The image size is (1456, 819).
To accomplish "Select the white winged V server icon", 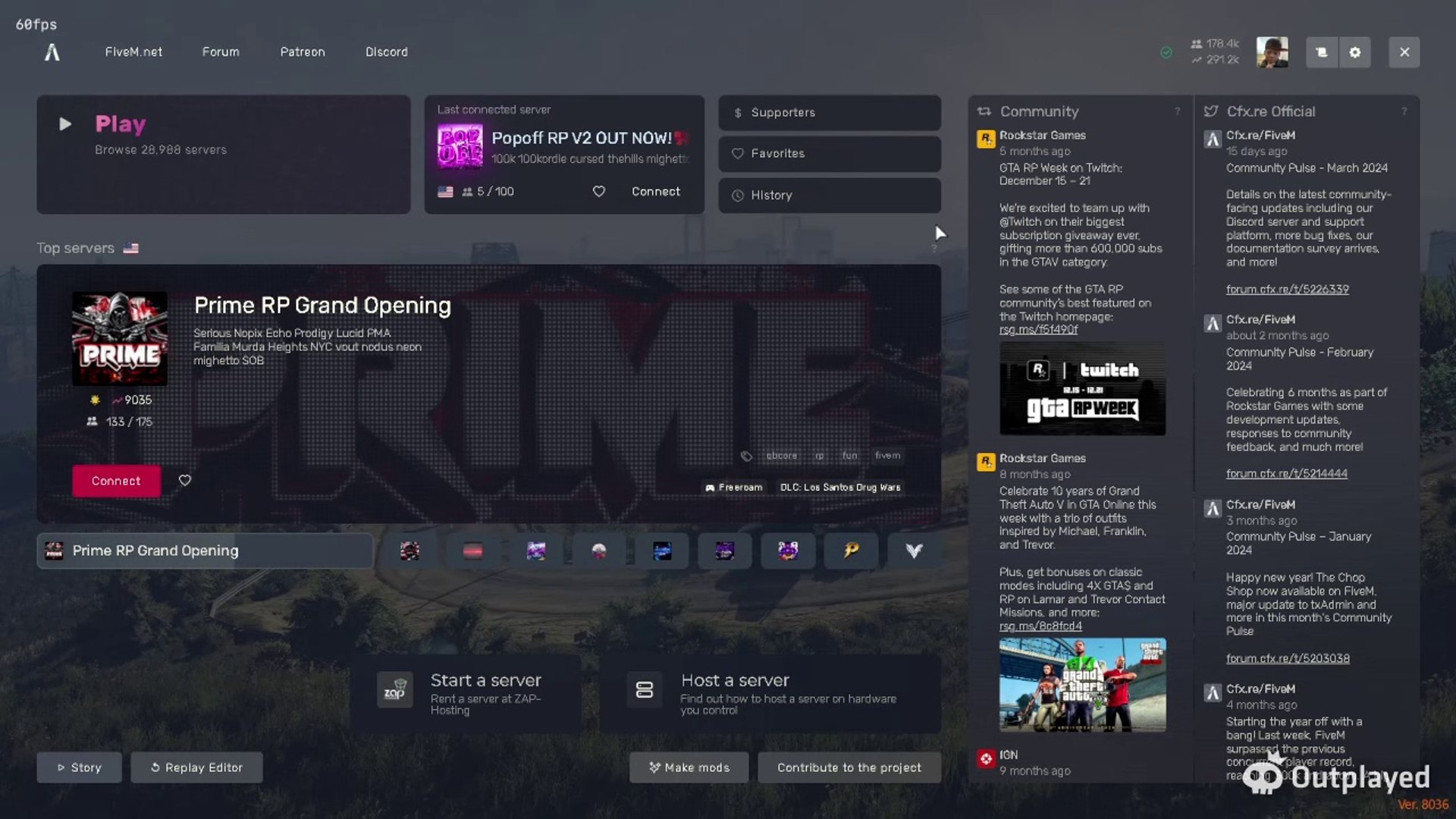I will [914, 551].
